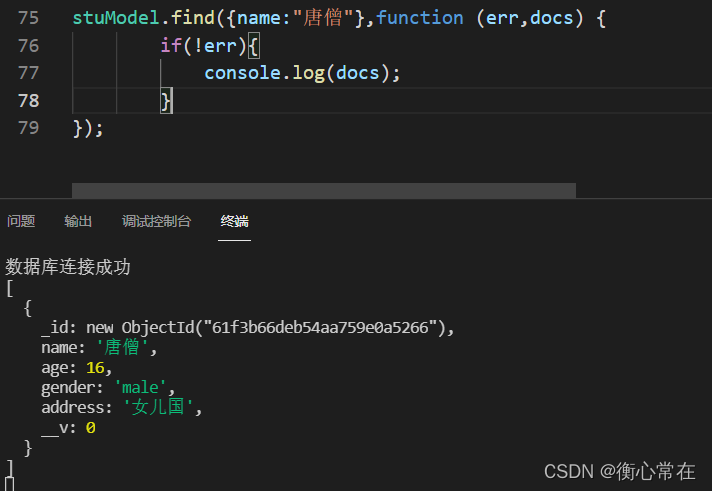Click line number 76 in gutter
This screenshot has width=712, height=491.
click(29, 46)
